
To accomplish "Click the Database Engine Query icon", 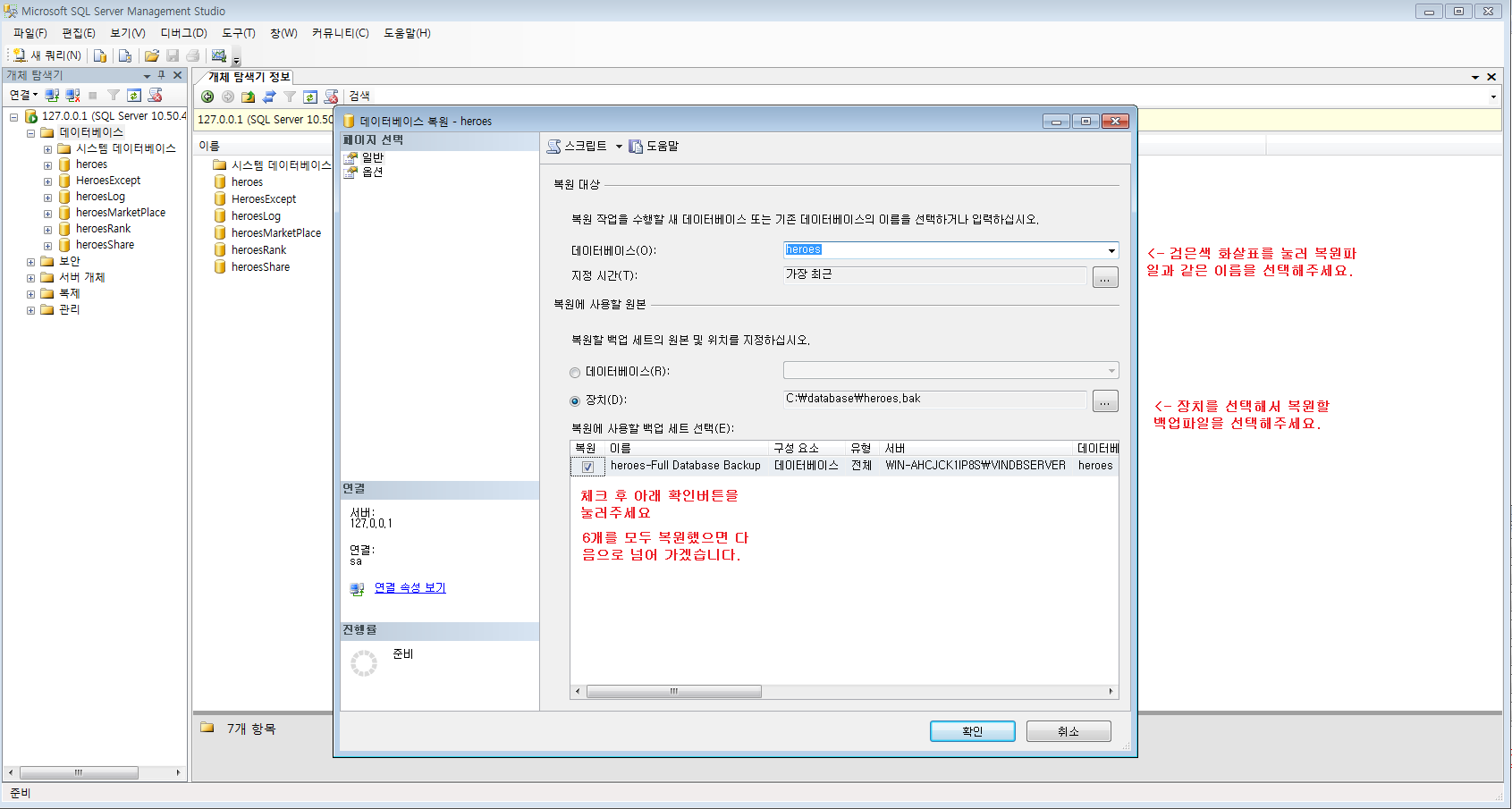I will [100, 55].
